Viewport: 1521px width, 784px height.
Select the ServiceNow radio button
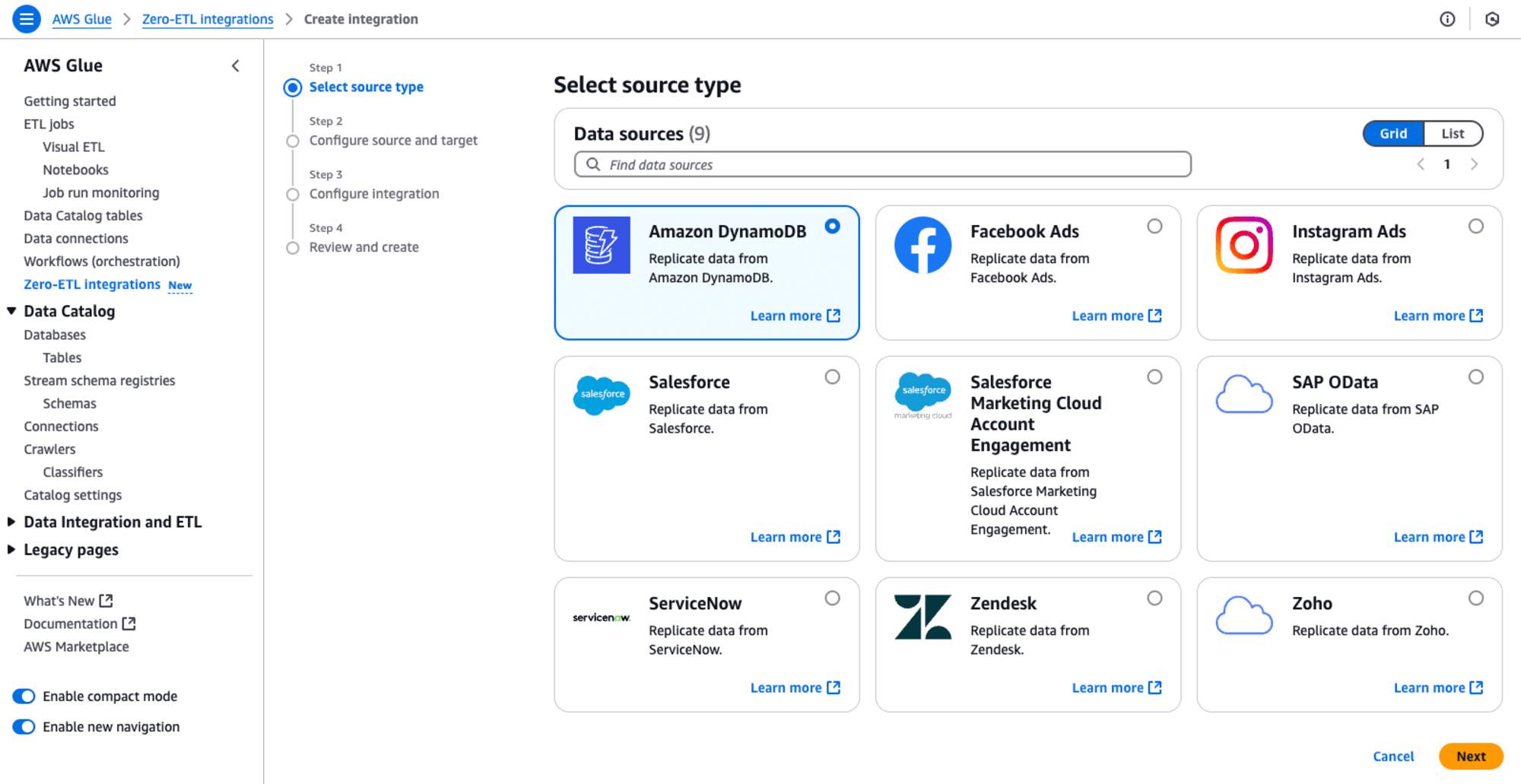833,598
